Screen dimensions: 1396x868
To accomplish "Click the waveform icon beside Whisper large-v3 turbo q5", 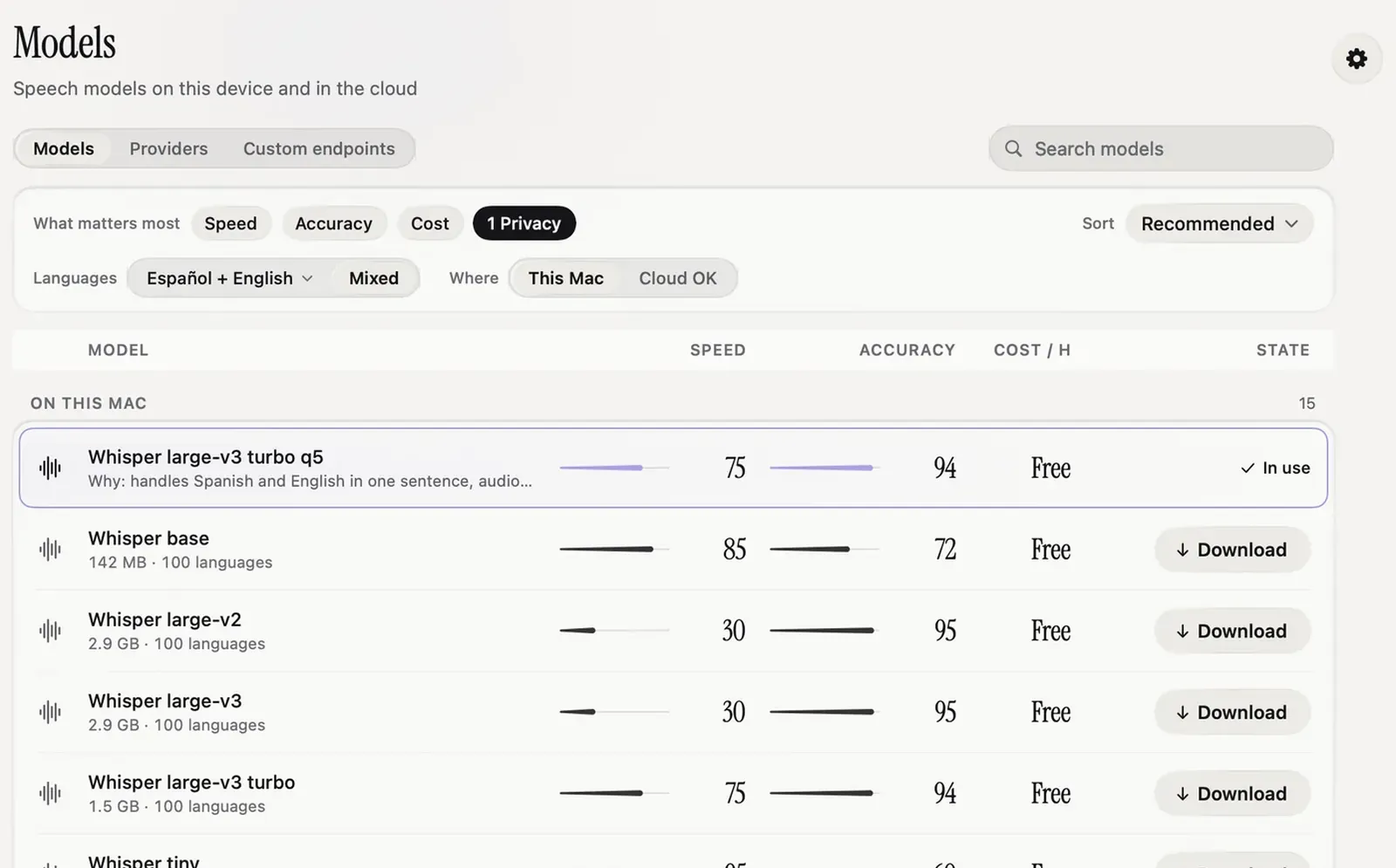I will [51, 468].
